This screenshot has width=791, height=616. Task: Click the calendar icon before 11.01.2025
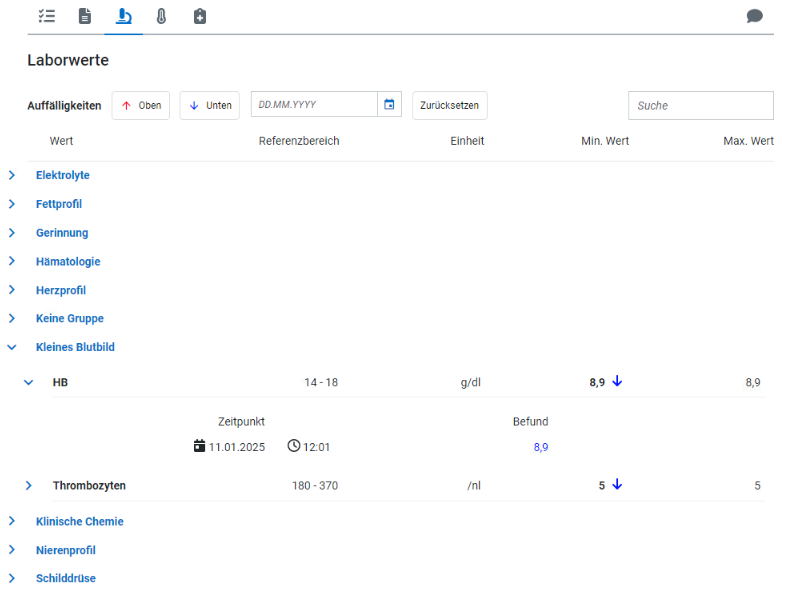199,446
